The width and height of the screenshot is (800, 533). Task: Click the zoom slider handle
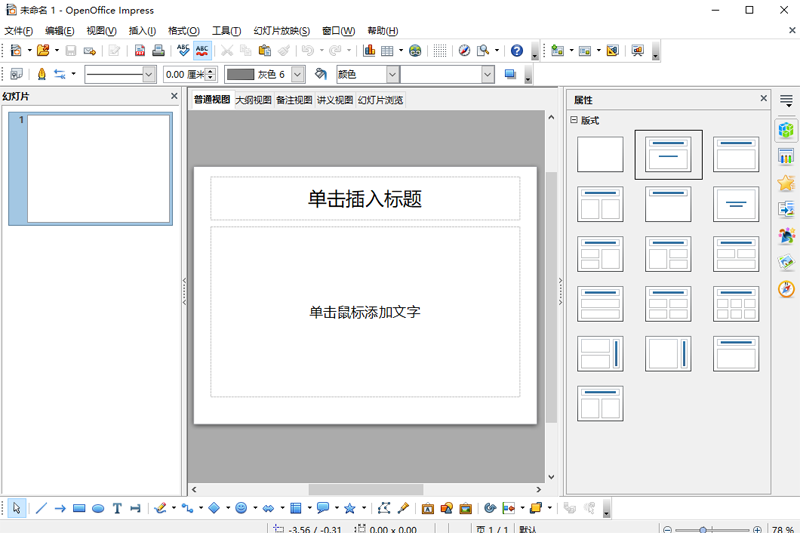[x=703, y=530]
